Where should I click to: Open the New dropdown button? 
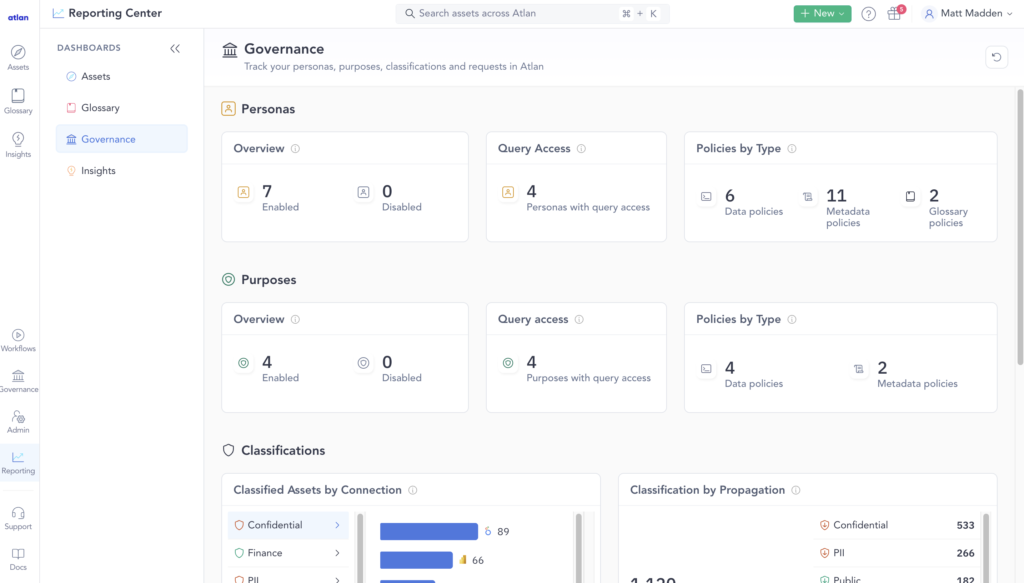822,14
